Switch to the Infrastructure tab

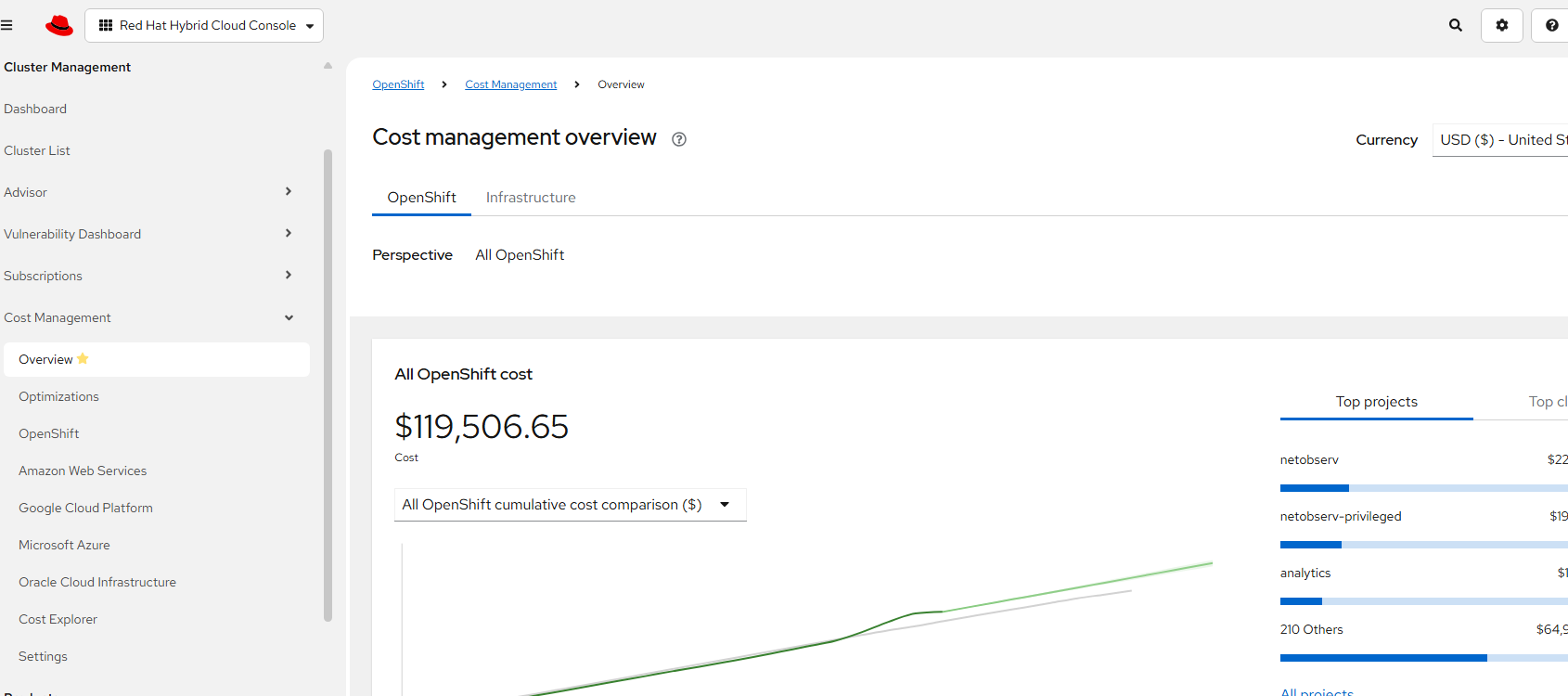pyautogui.click(x=531, y=198)
